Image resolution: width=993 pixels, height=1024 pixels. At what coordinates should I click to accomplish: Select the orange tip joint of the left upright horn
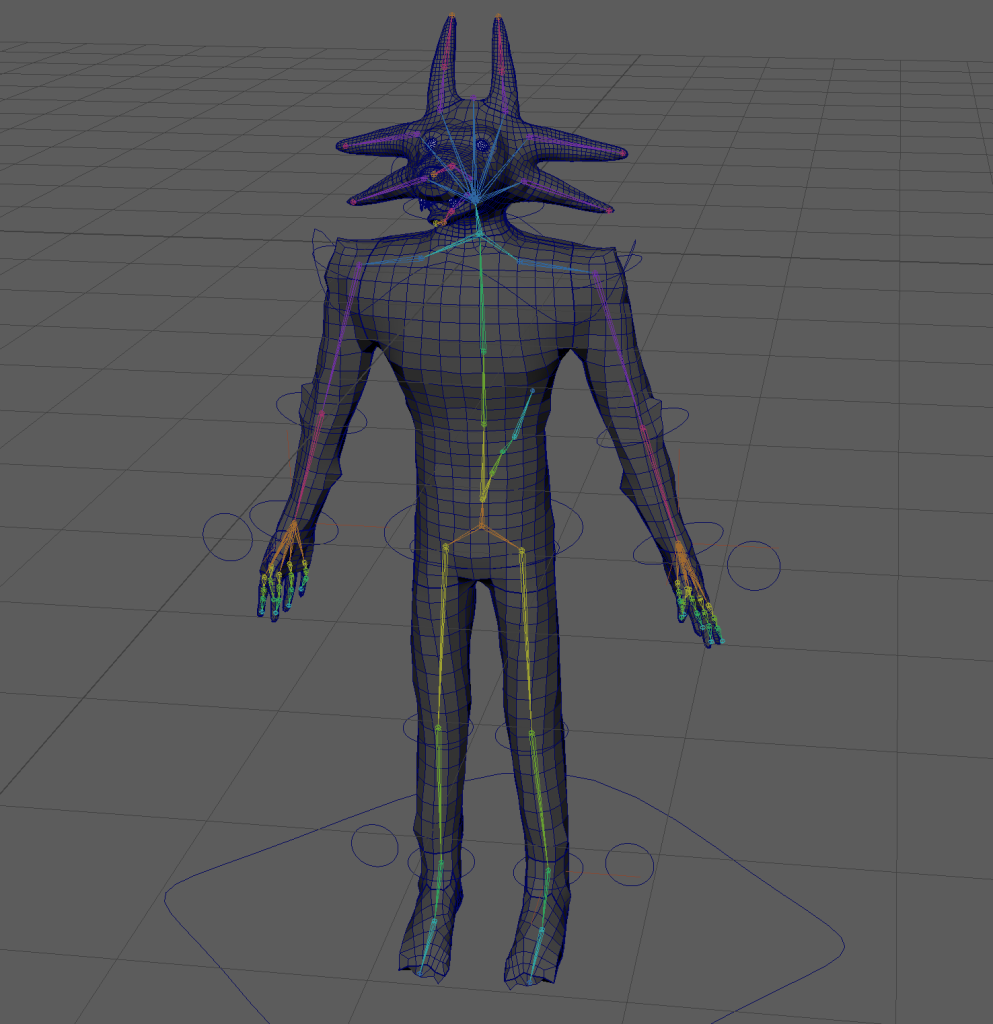[452, 15]
